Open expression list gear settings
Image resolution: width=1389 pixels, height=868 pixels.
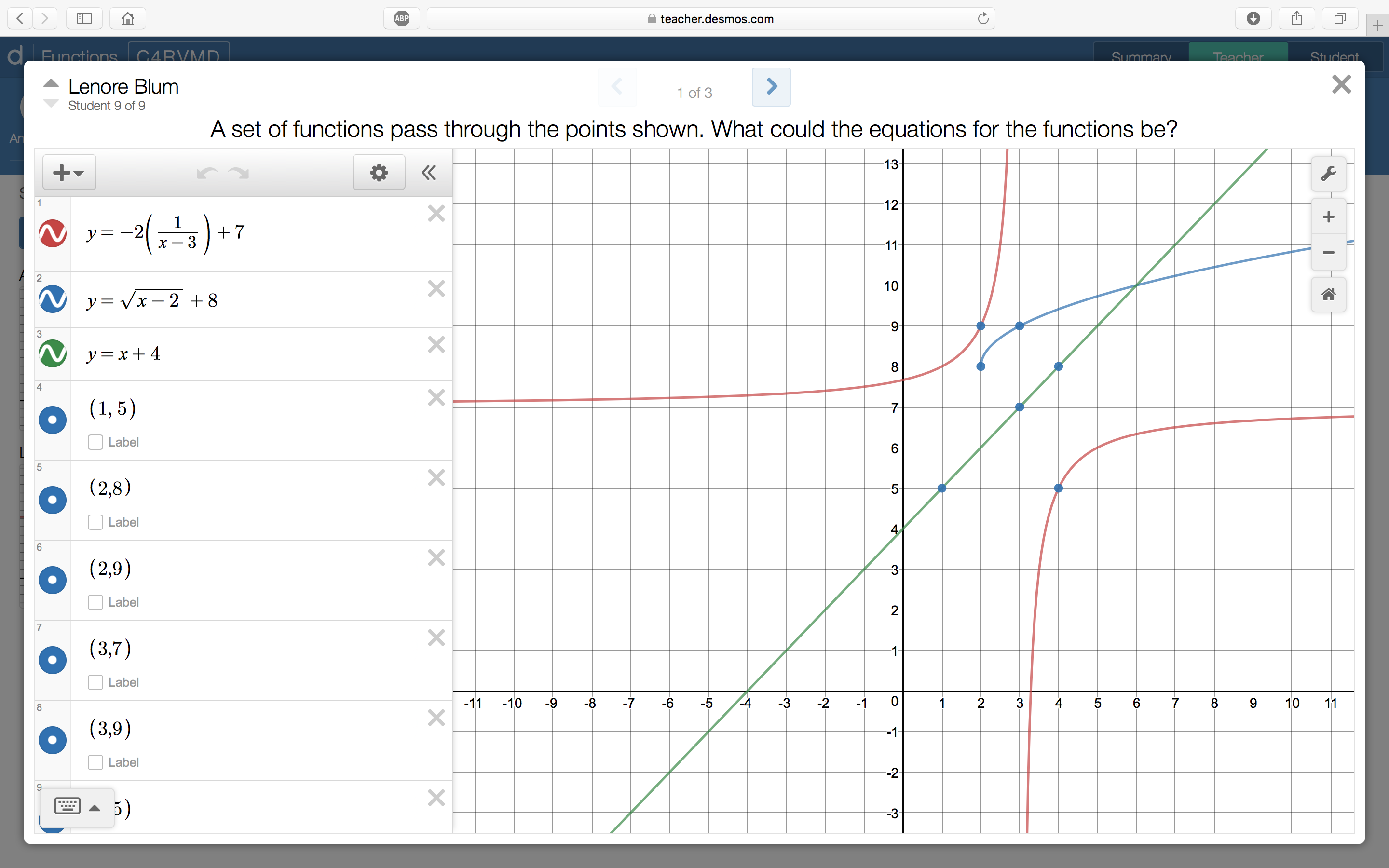(x=378, y=173)
